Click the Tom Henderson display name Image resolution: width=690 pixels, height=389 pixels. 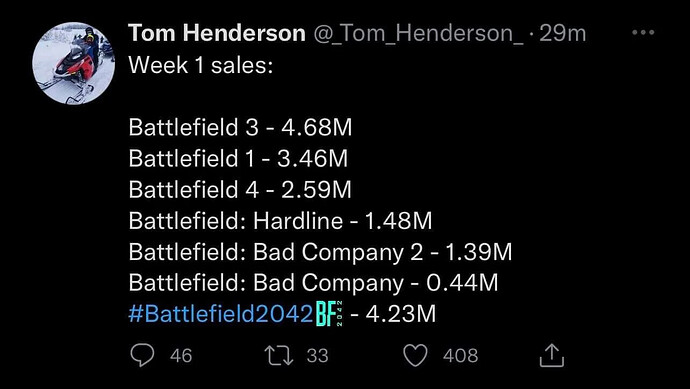(217, 33)
